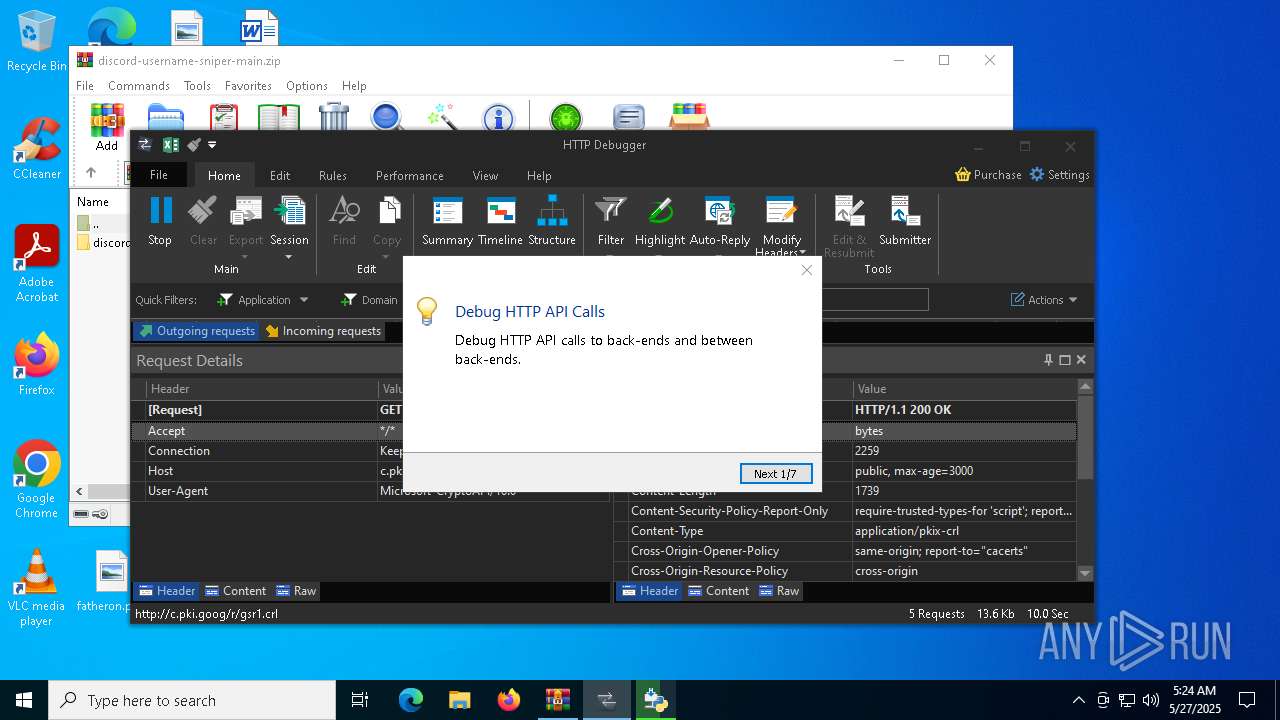Viewport: 1280px width, 720px height.
Task: Switch to response Content tab
Action: pyautogui.click(x=719, y=591)
